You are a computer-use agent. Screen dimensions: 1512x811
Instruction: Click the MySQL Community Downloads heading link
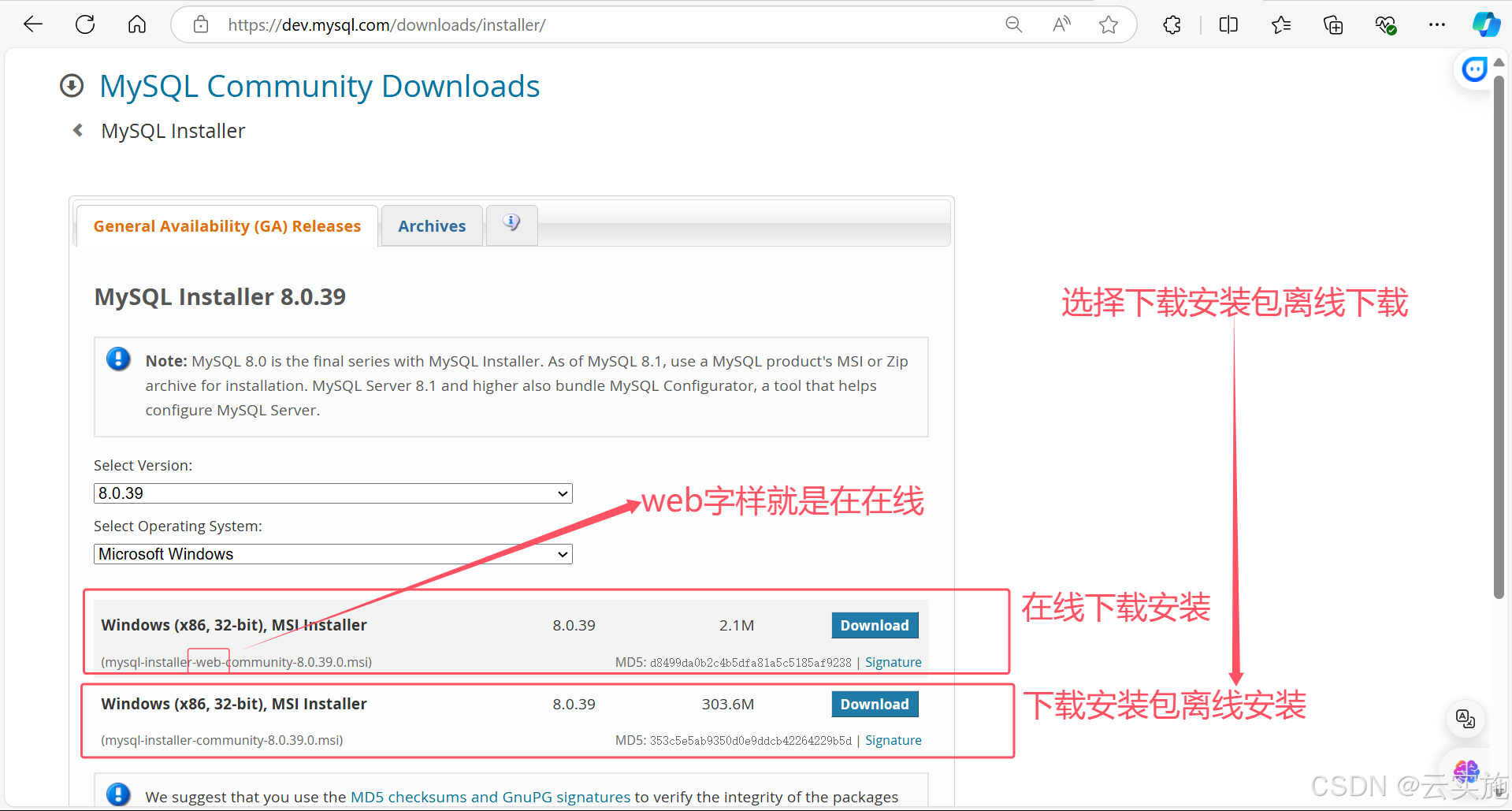[x=319, y=86]
